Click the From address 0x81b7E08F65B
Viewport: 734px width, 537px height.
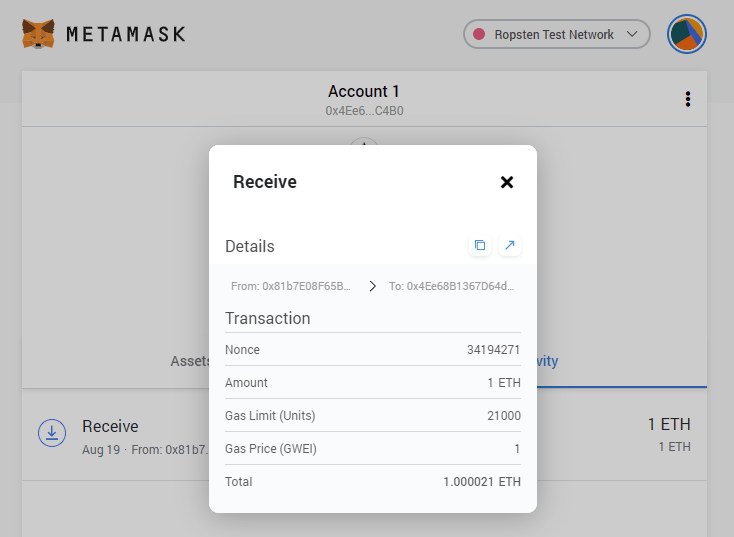pos(291,286)
